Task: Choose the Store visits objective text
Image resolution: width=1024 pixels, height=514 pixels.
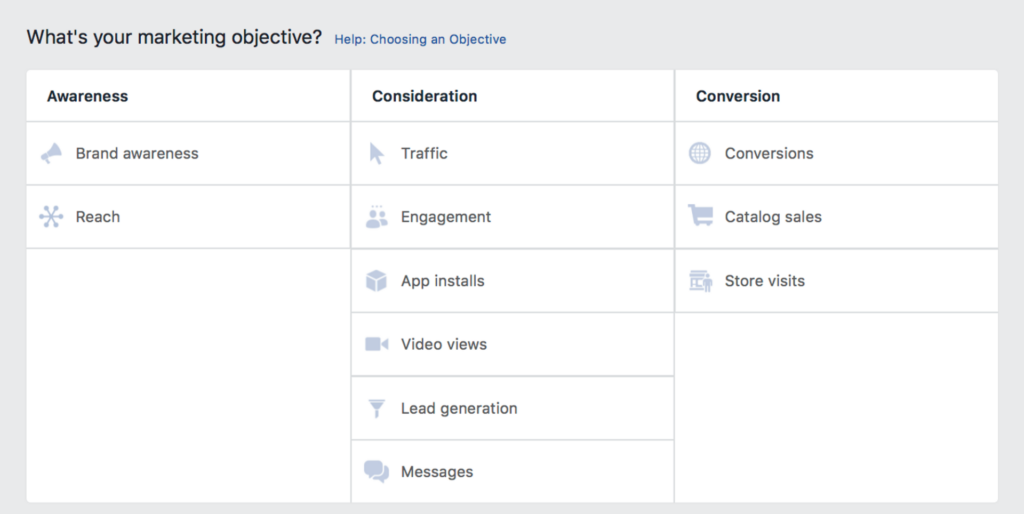Action: tap(765, 281)
